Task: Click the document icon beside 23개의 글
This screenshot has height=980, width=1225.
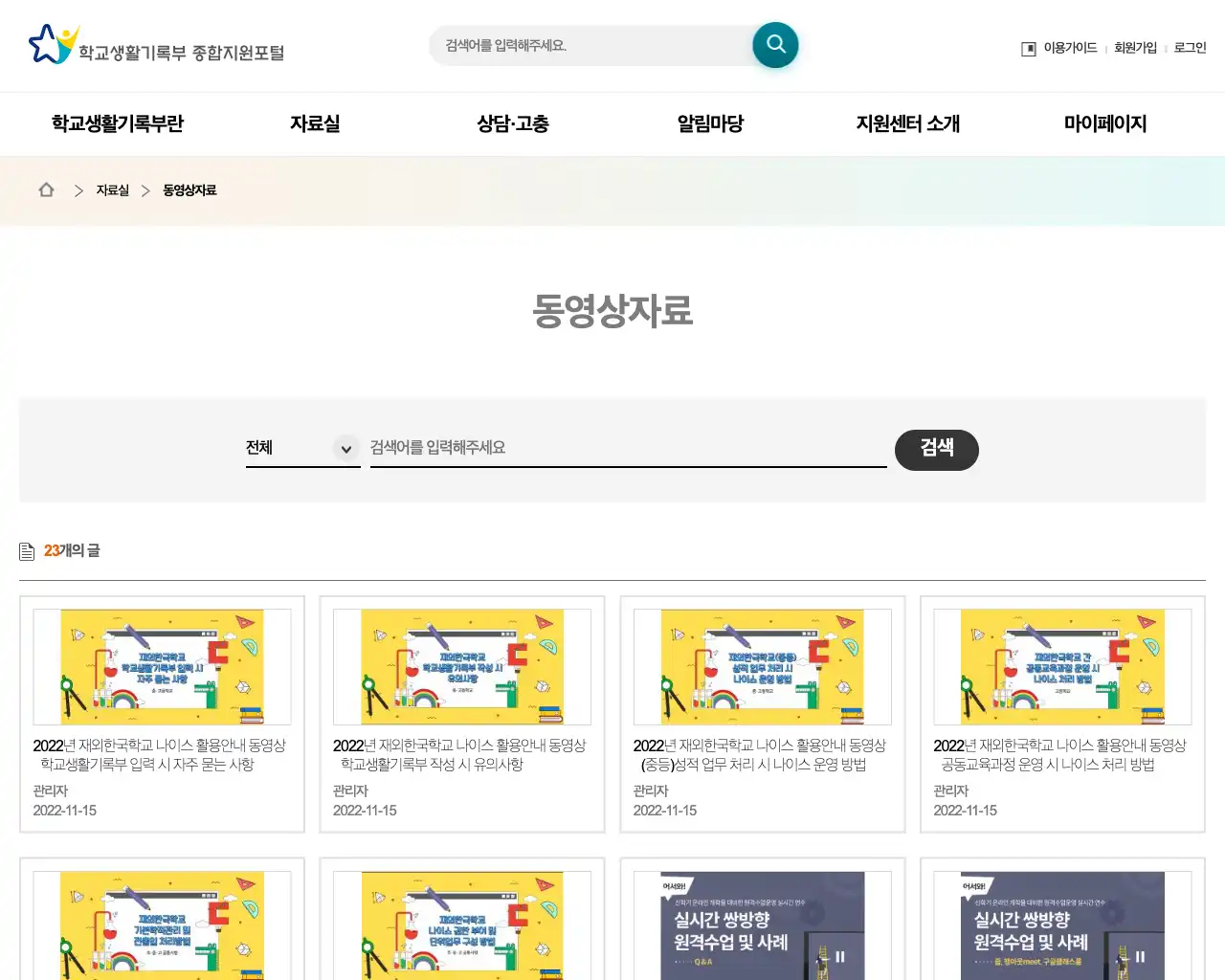Action: [x=27, y=551]
